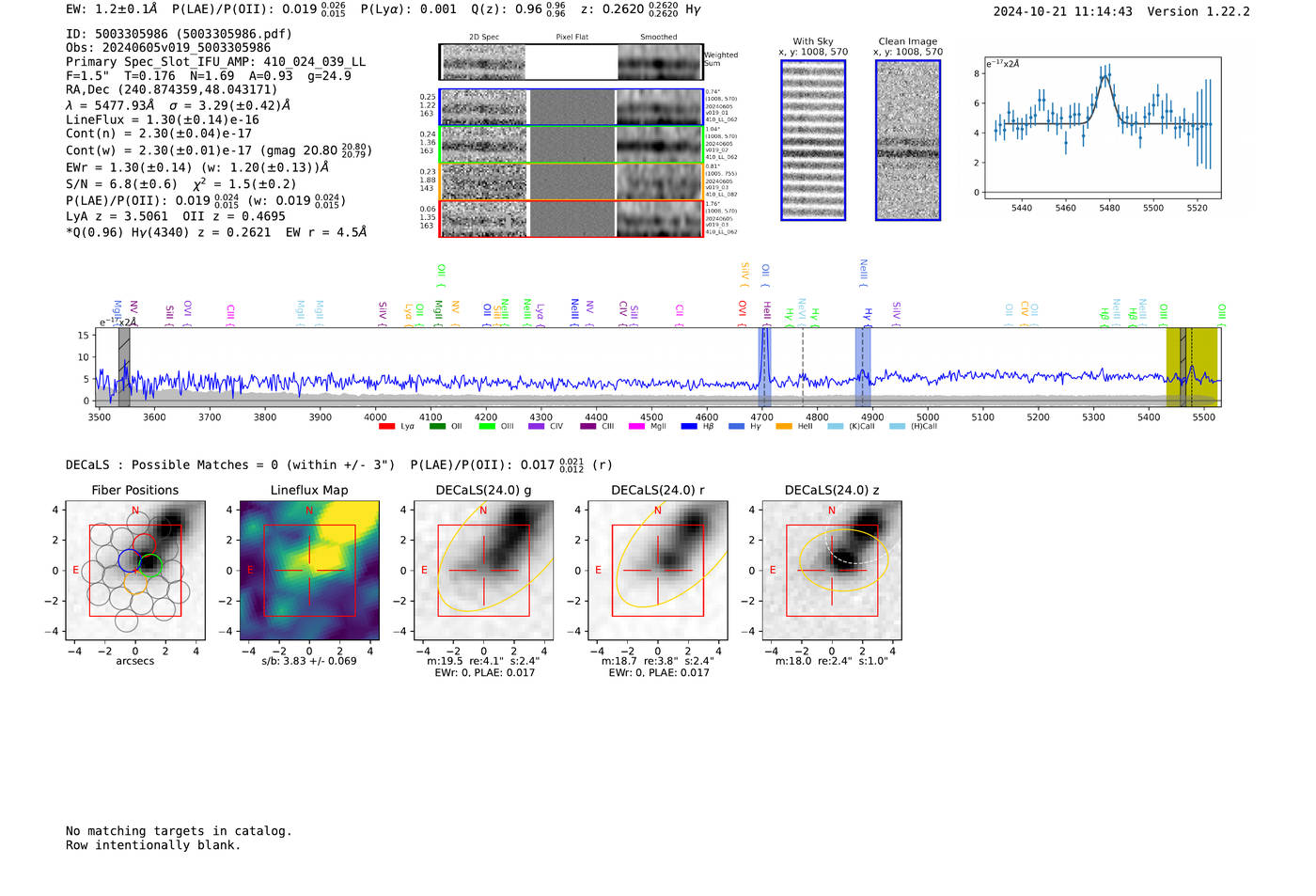
Task: Select the green-bordered 2D spectrum row
Action: (572, 145)
